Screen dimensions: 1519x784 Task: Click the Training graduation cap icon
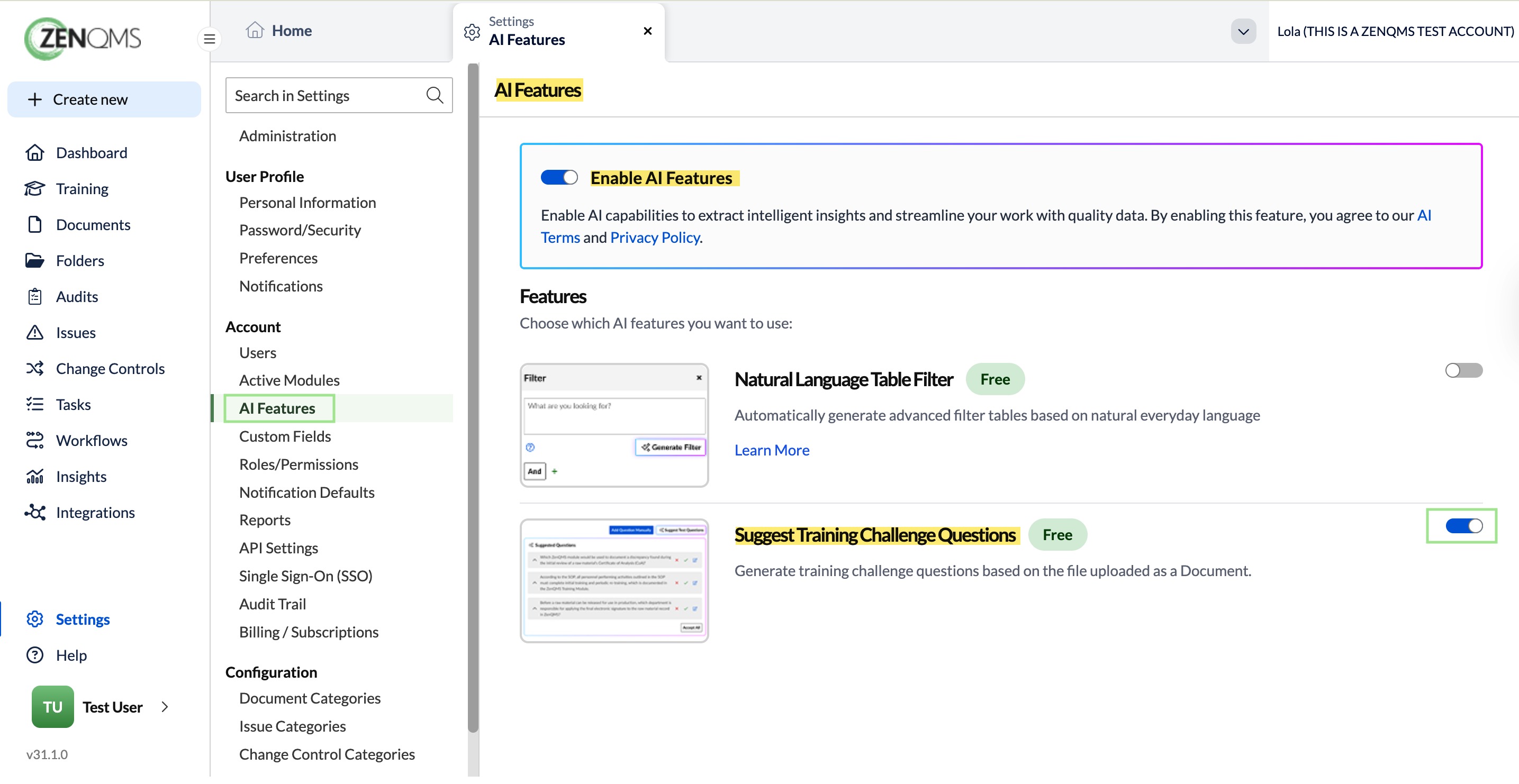click(x=35, y=189)
